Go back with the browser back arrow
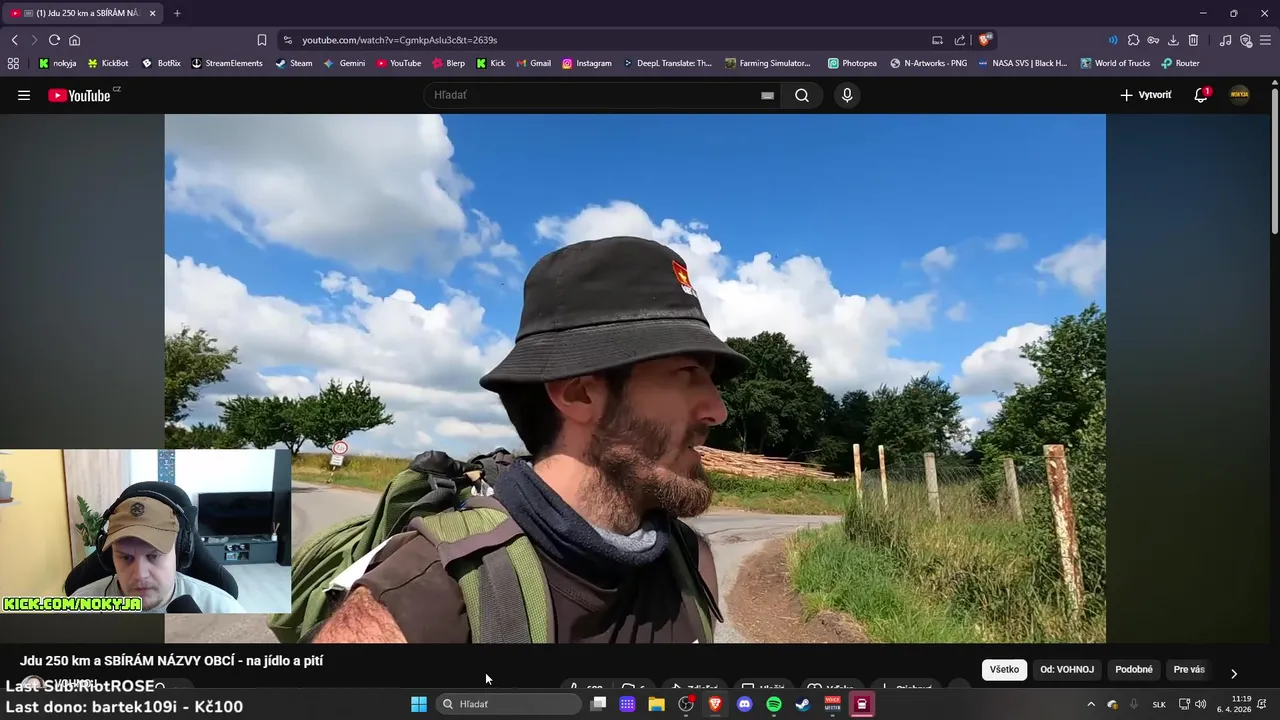 pyautogui.click(x=14, y=40)
